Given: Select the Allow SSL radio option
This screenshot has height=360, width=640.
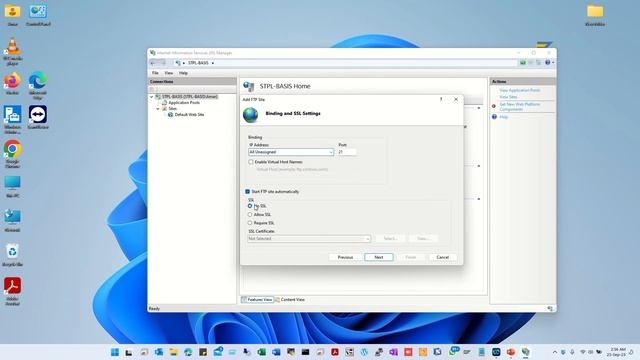Looking at the screenshot, I should 250,215.
